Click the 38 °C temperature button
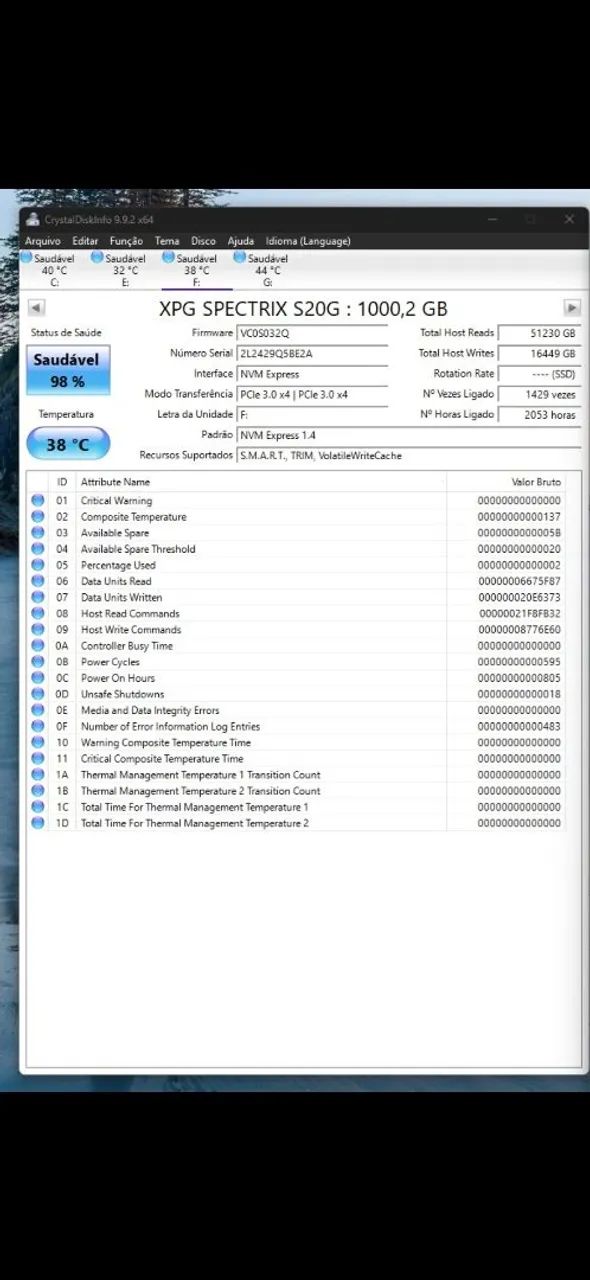 (x=68, y=444)
